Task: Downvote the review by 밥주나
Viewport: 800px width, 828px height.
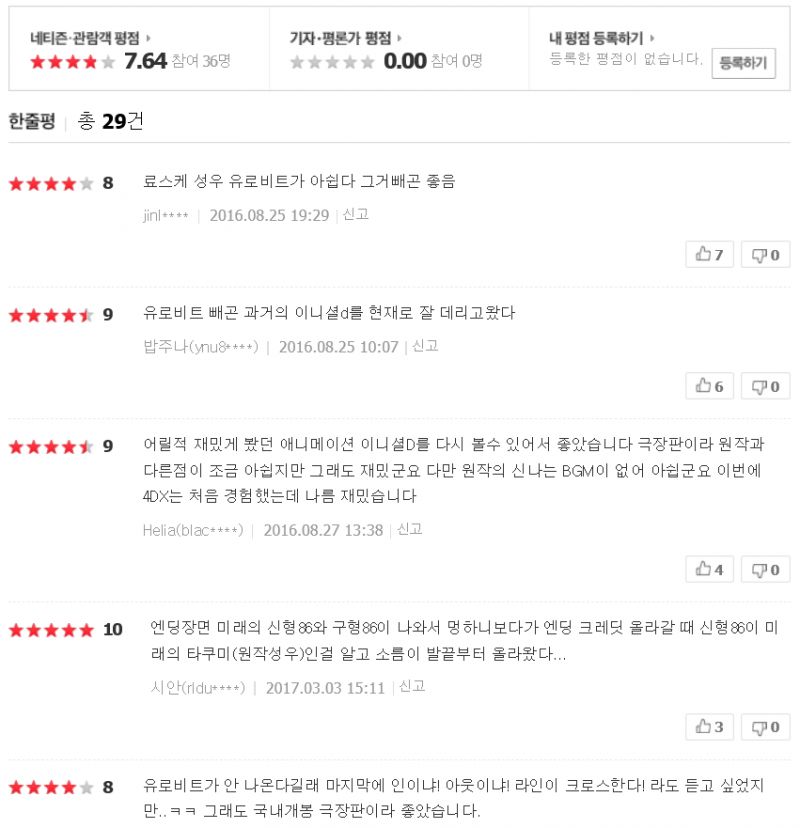Action: [765, 386]
